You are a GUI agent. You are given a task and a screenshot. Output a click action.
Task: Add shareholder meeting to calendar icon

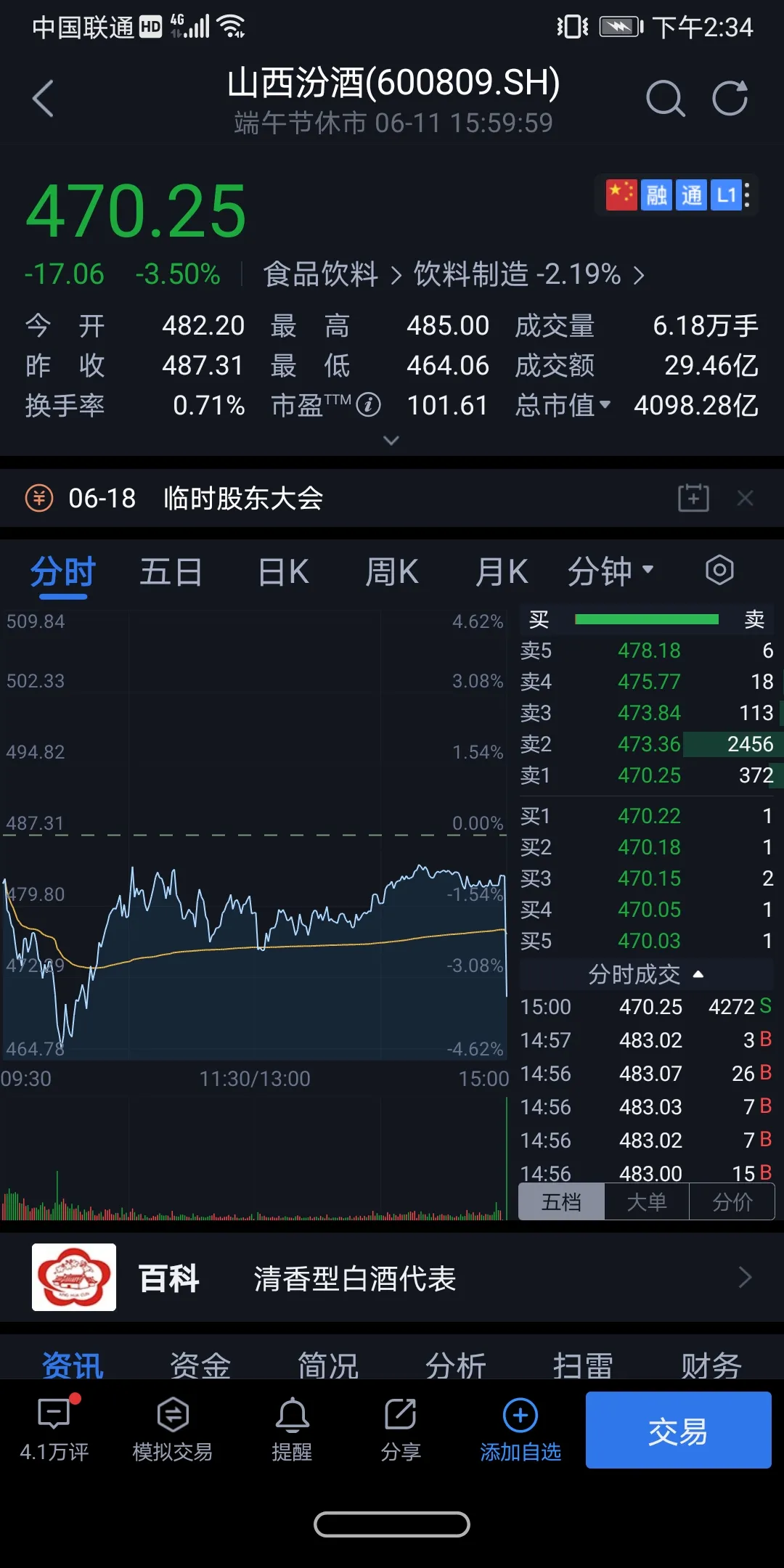tap(693, 498)
